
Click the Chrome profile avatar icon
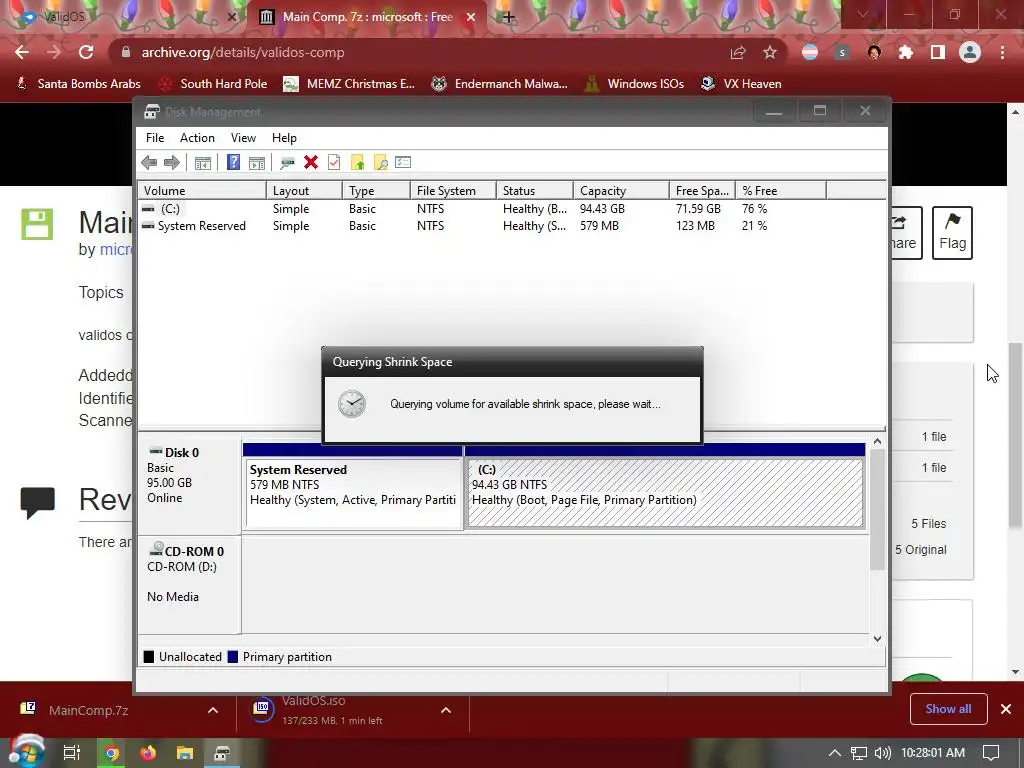click(x=970, y=52)
